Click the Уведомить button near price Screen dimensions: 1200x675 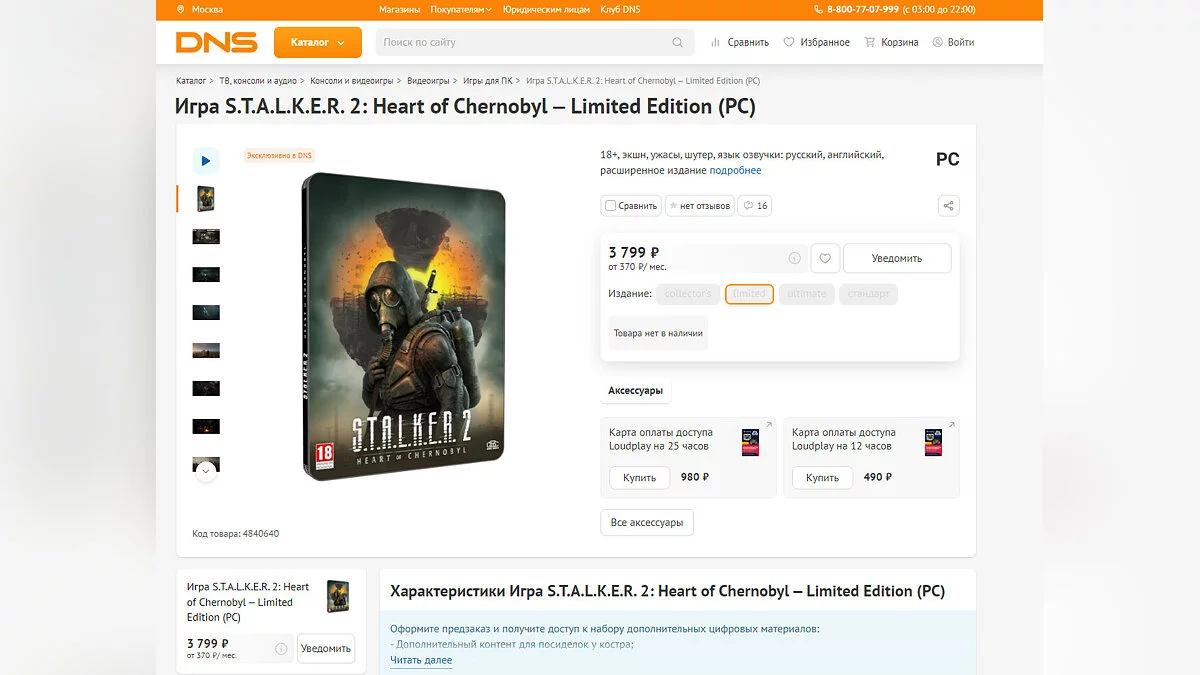click(x=897, y=258)
